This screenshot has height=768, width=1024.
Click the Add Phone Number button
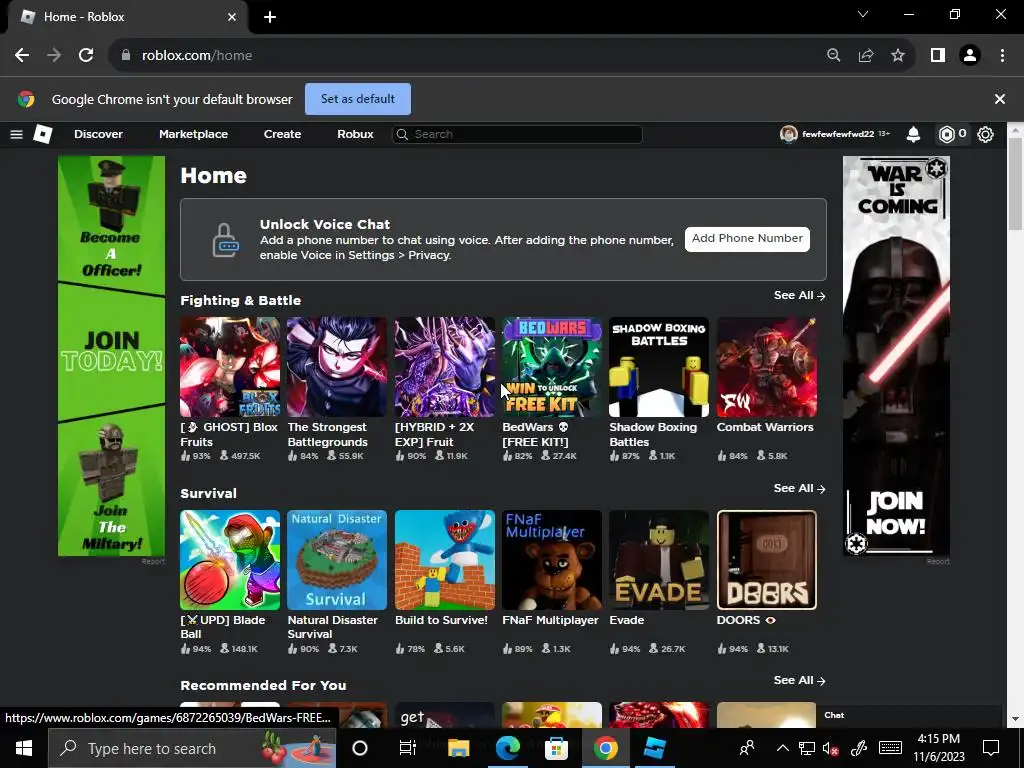[747, 239]
